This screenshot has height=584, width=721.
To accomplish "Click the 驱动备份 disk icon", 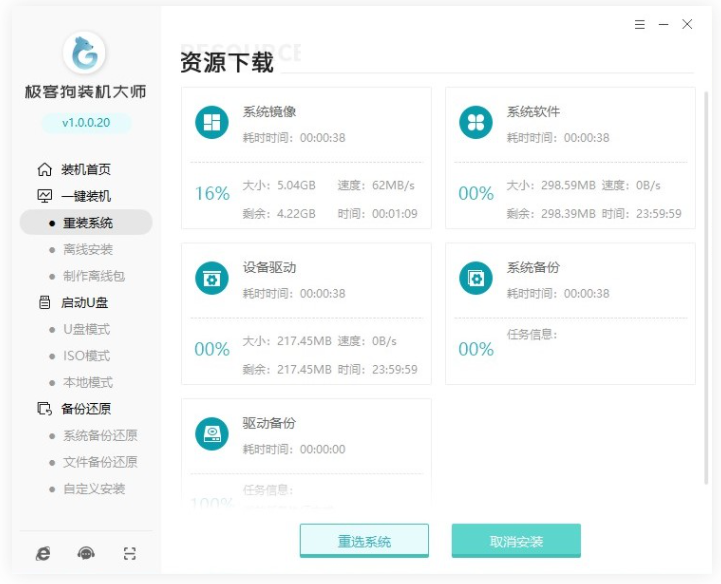I will (x=211, y=434).
